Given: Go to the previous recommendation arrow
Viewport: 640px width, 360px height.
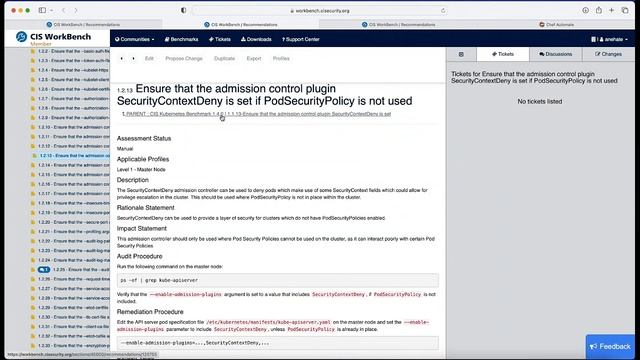Looking at the screenshot, I should coord(122,58).
